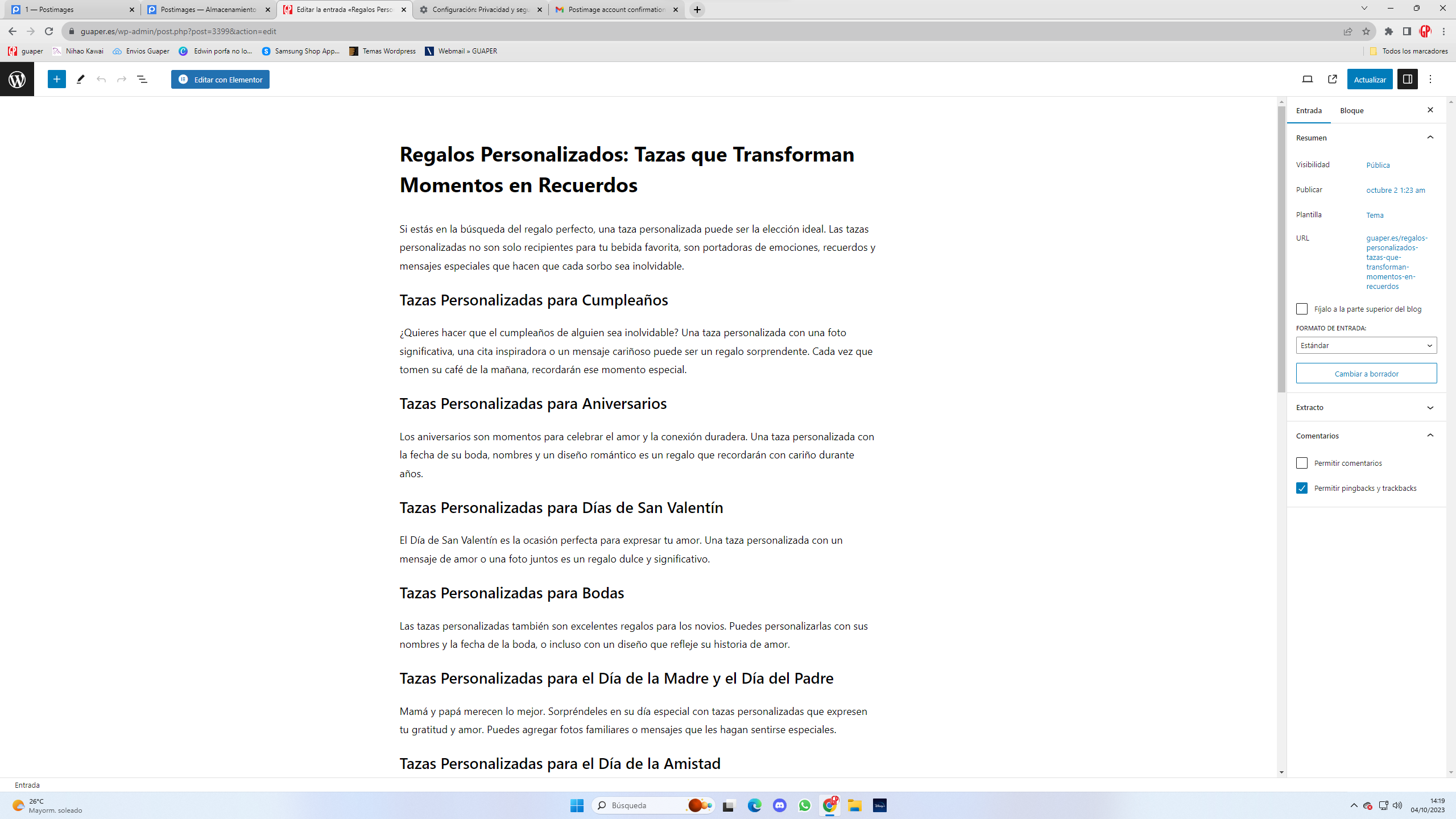The image size is (1456, 819).
Task: Open the document overview list view
Action: pyautogui.click(x=142, y=79)
